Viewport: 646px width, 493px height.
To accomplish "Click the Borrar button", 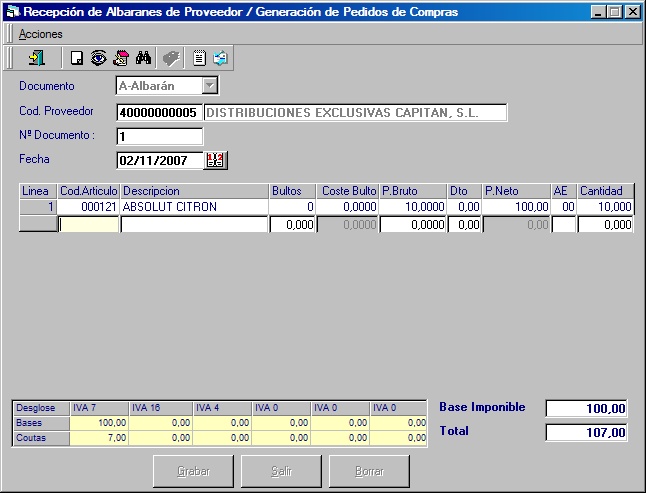I will tap(370, 471).
